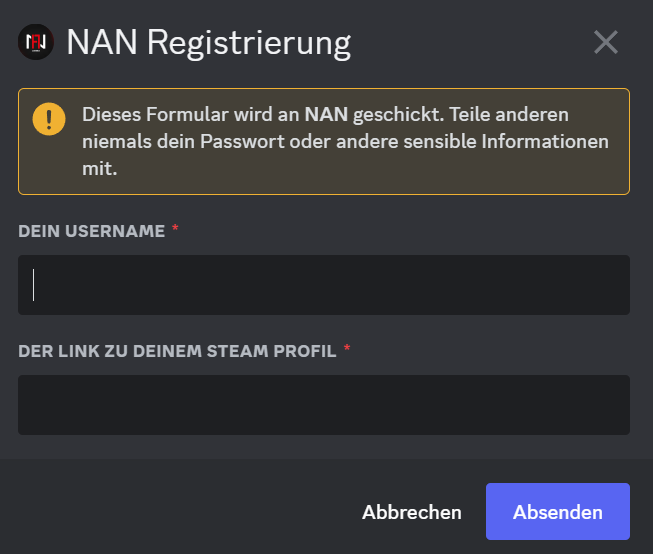Viewport: 653px width, 554px height.
Task: Click the NAN Registrierung dialog title
Action: click(x=209, y=43)
